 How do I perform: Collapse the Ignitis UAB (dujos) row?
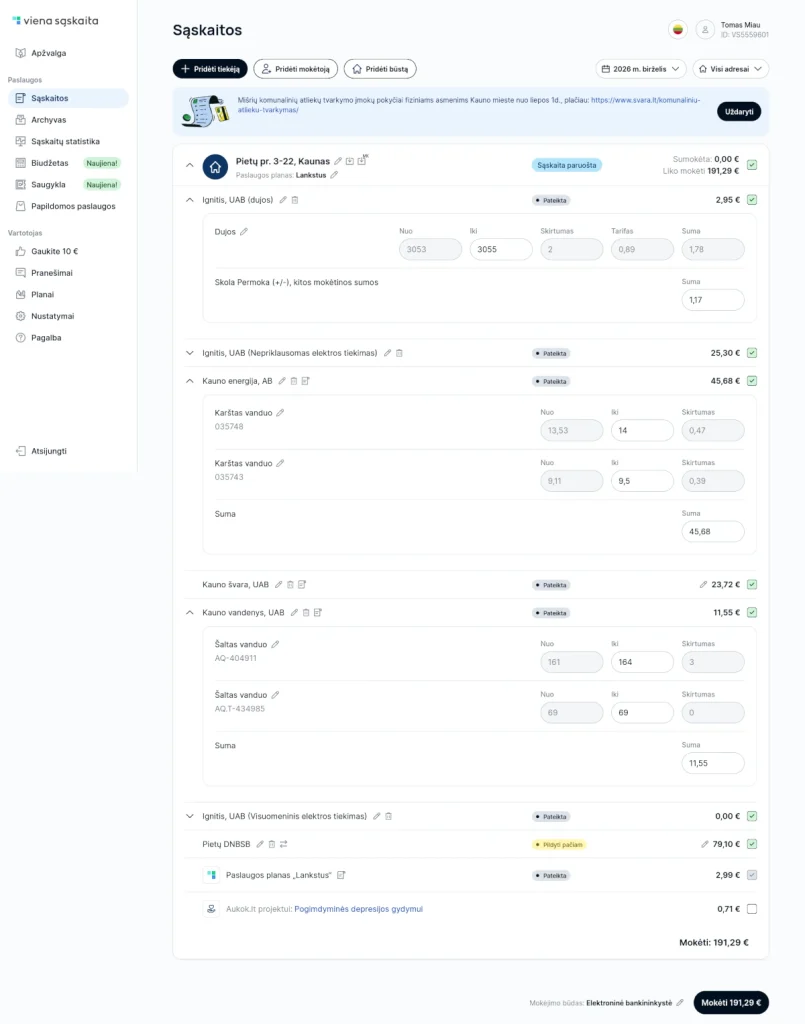[190, 200]
